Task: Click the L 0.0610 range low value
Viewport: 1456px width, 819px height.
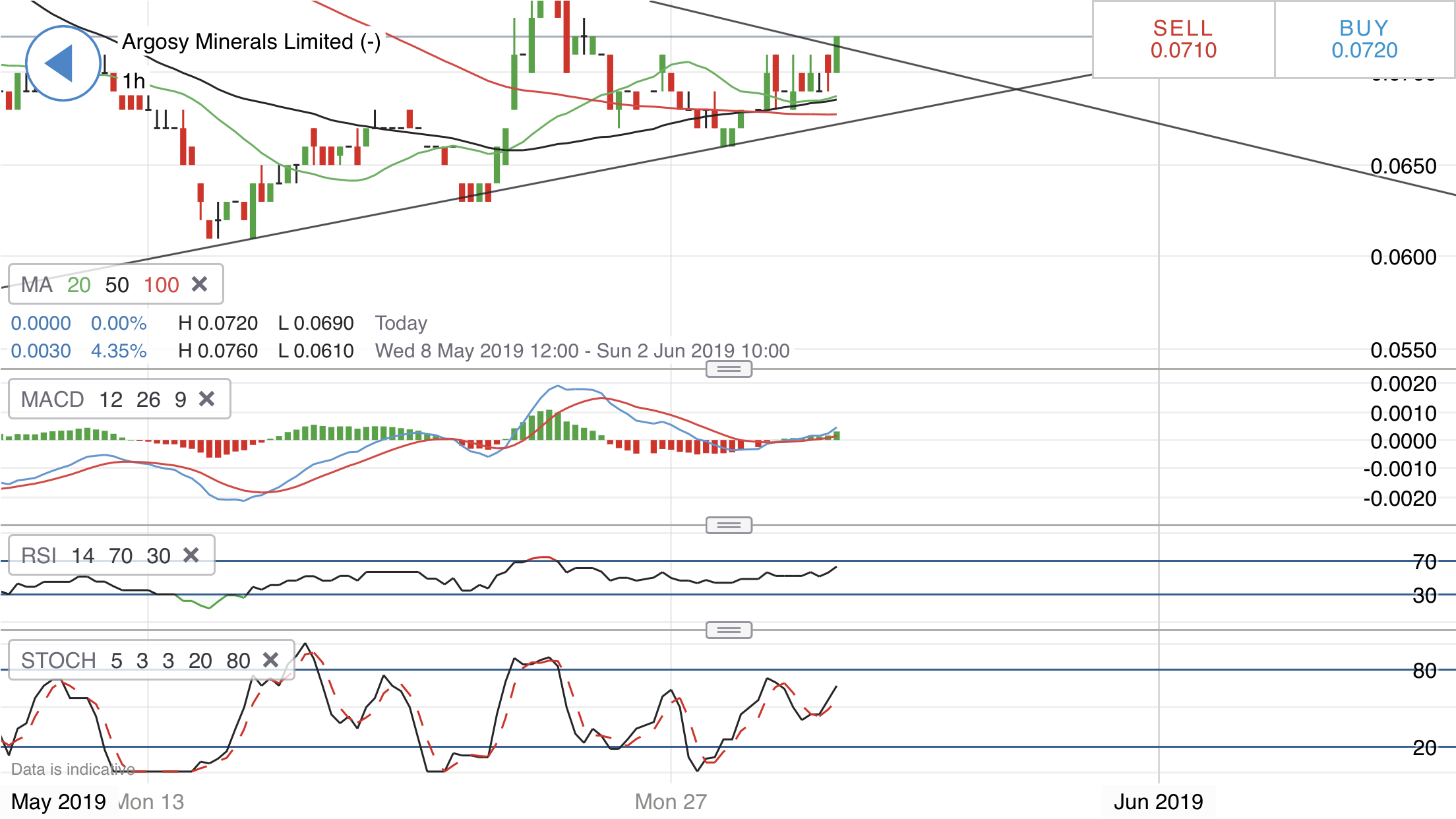Action: click(x=316, y=351)
